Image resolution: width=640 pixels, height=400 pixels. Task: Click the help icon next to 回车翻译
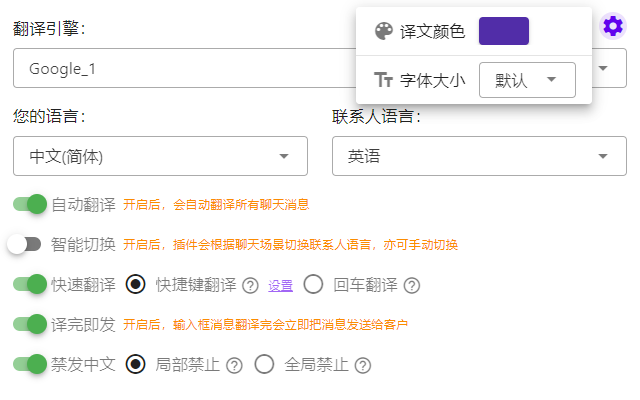point(412,286)
